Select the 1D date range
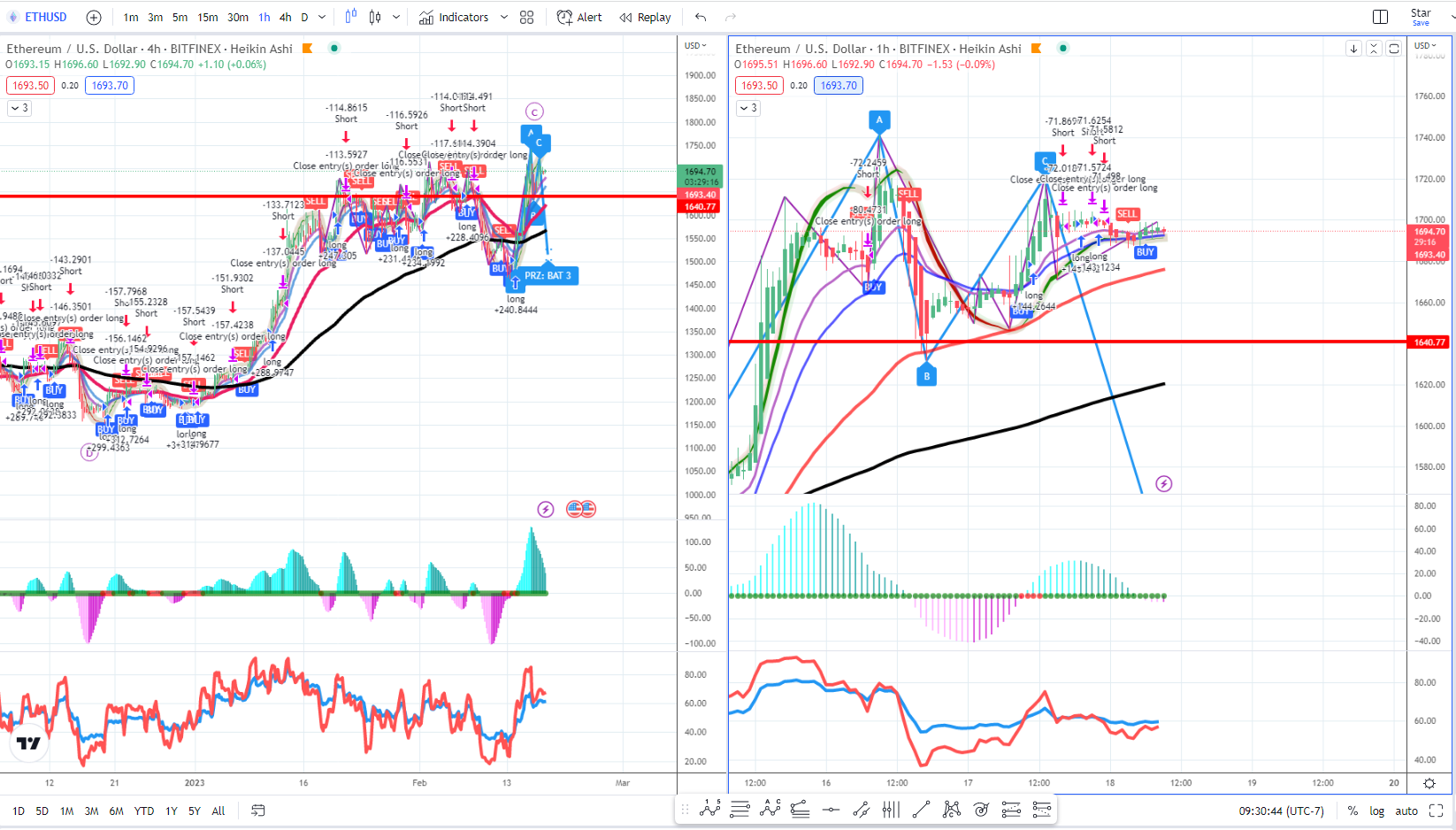 [x=19, y=811]
